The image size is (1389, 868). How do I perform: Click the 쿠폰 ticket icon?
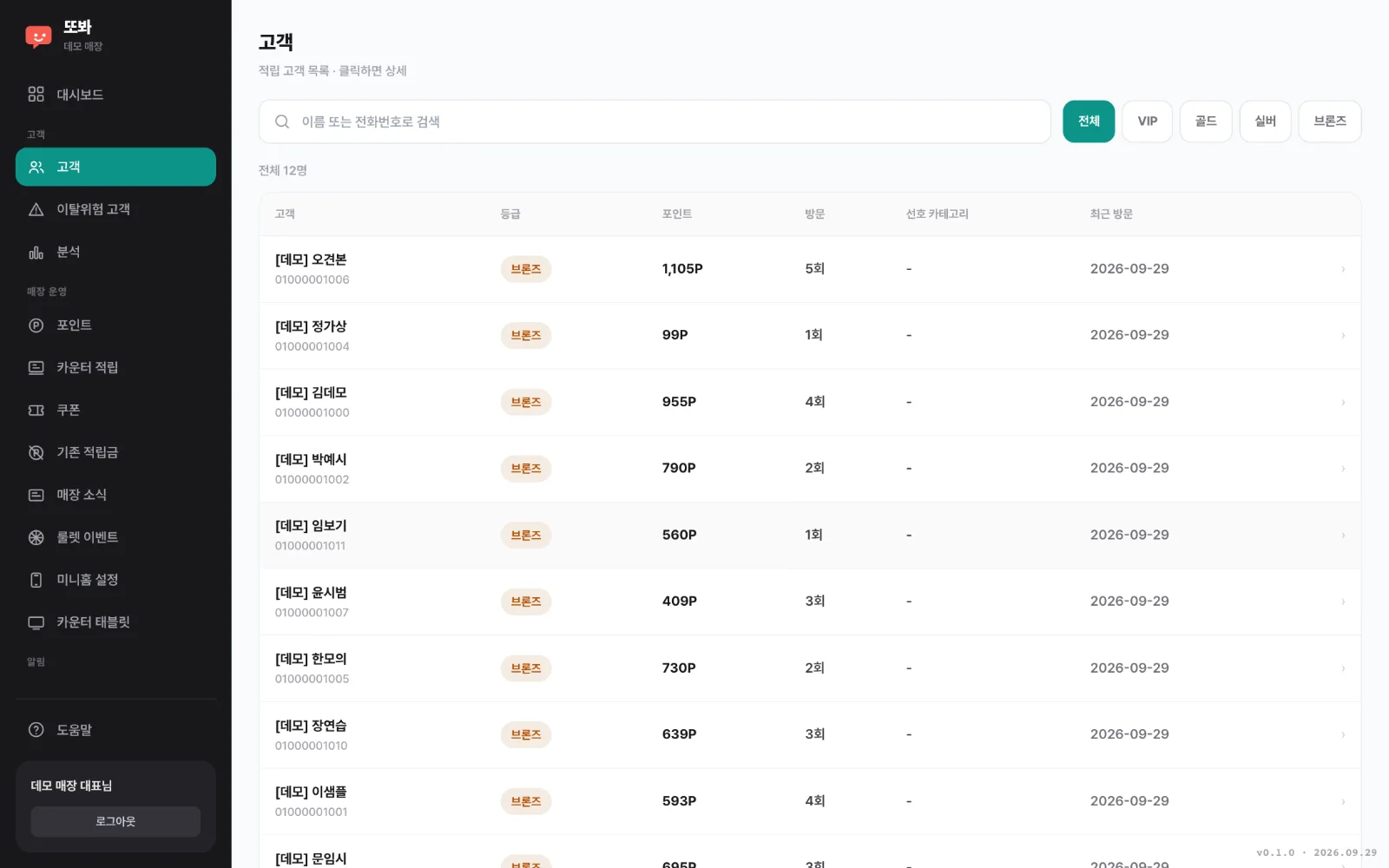point(36,410)
